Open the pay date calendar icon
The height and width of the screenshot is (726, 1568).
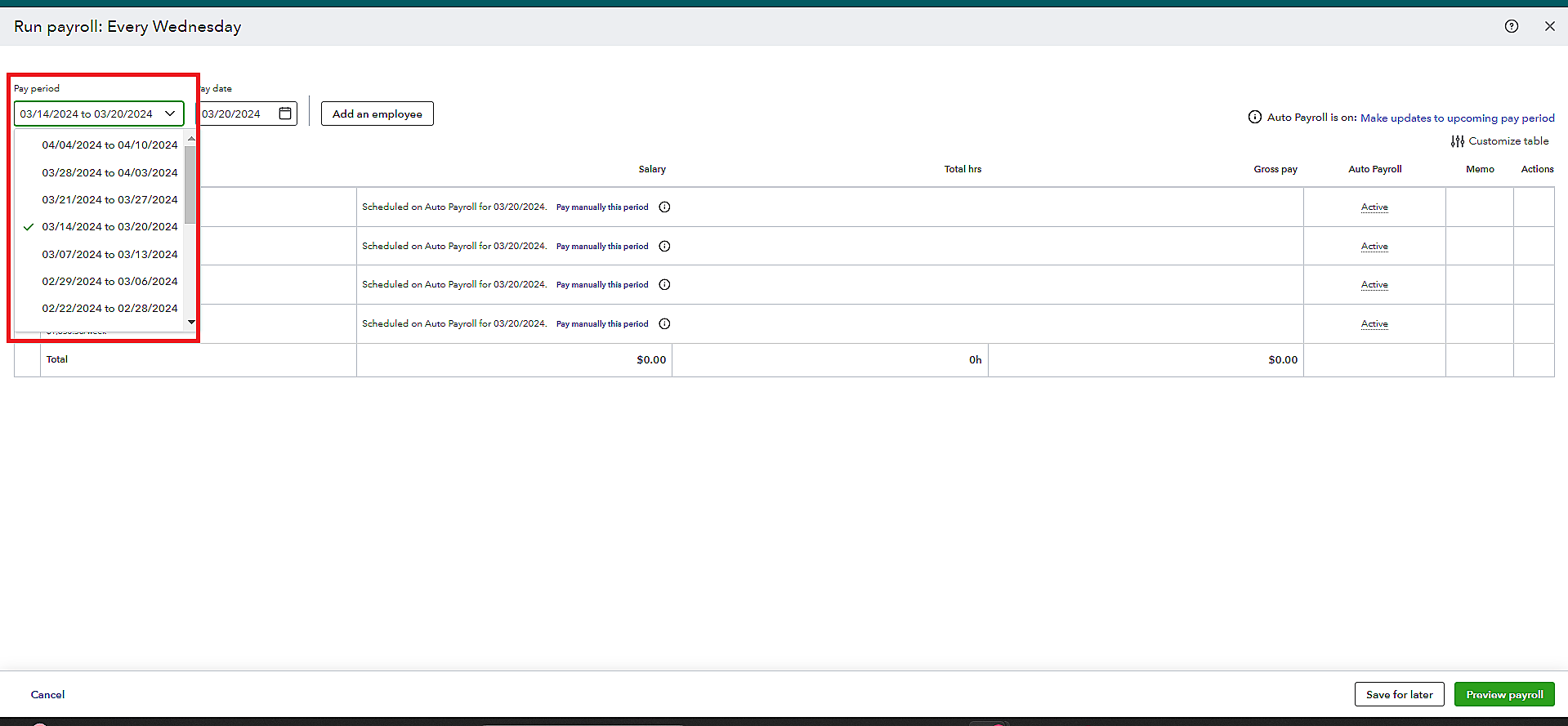click(x=285, y=114)
